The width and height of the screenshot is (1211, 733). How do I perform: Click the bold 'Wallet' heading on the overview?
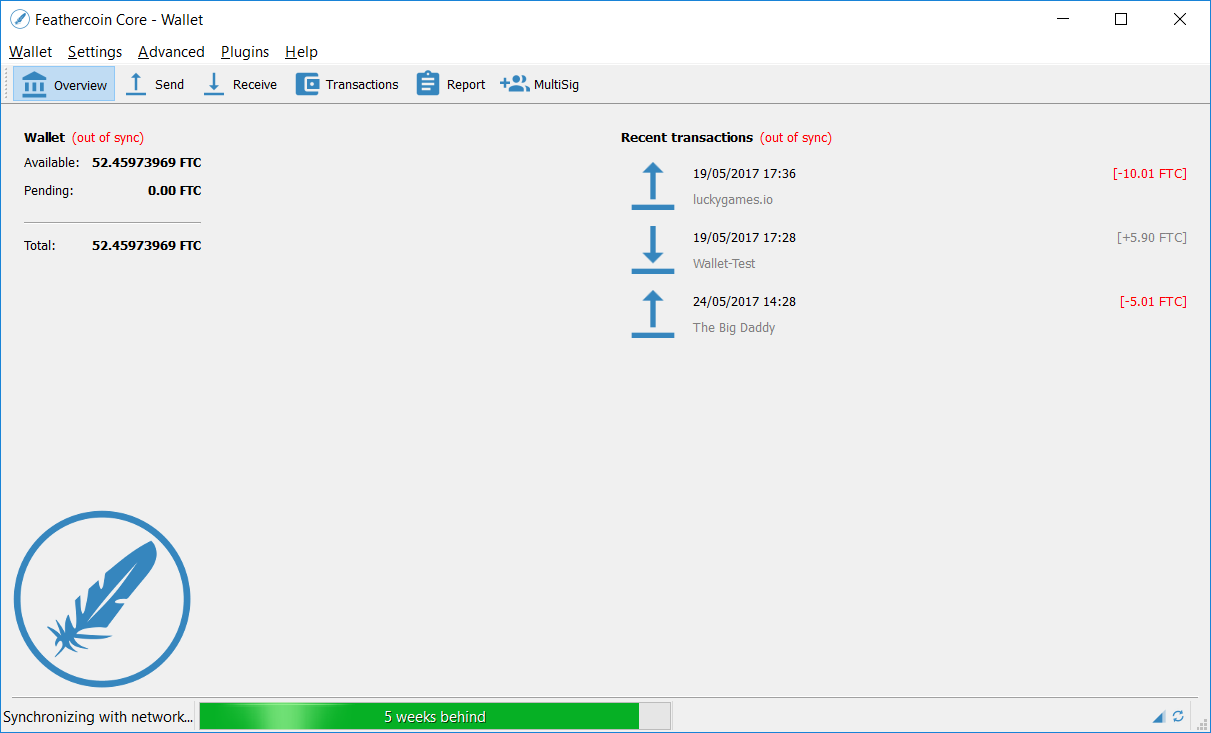(45, 138)
